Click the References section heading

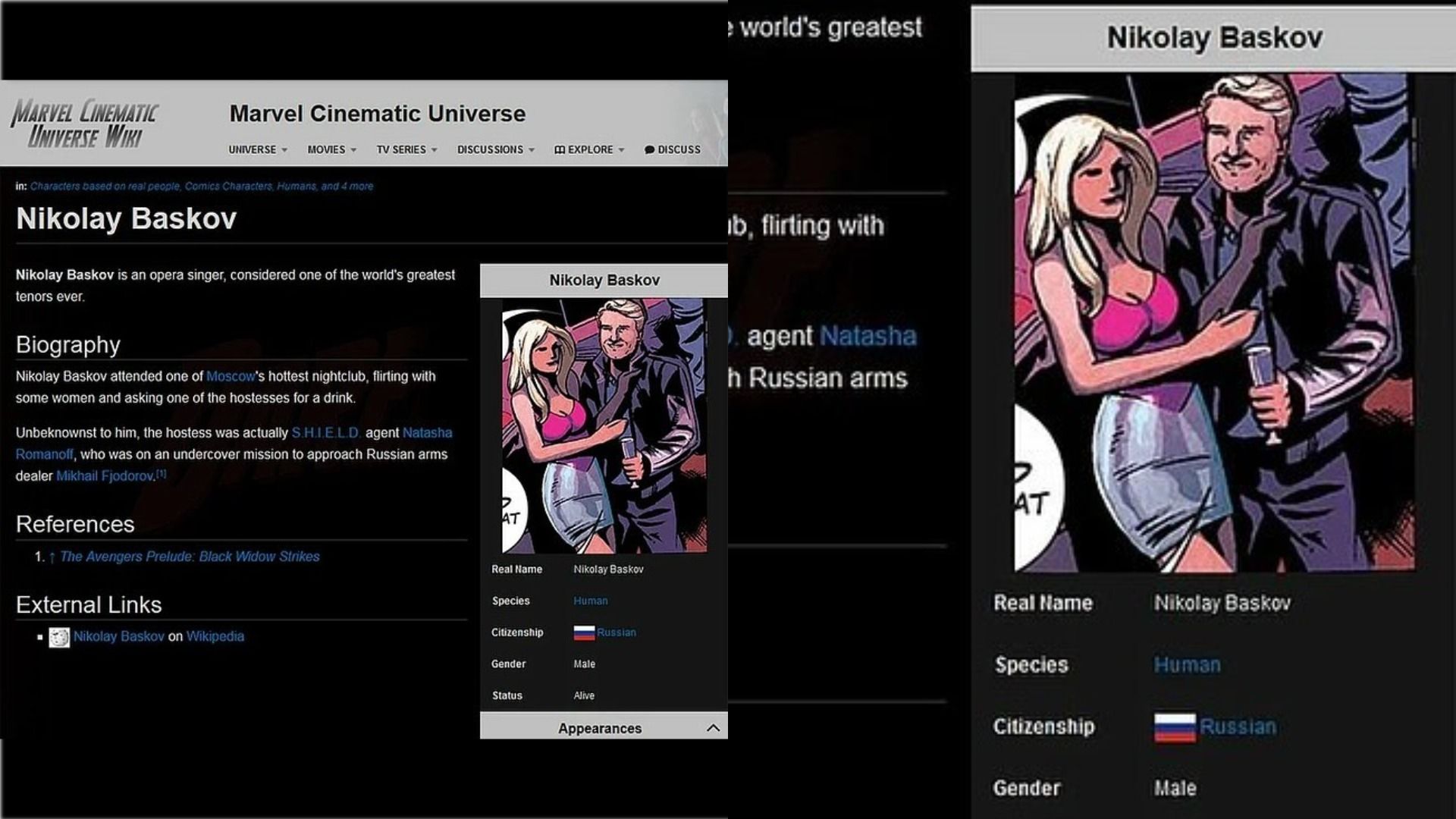click(75, 524)
